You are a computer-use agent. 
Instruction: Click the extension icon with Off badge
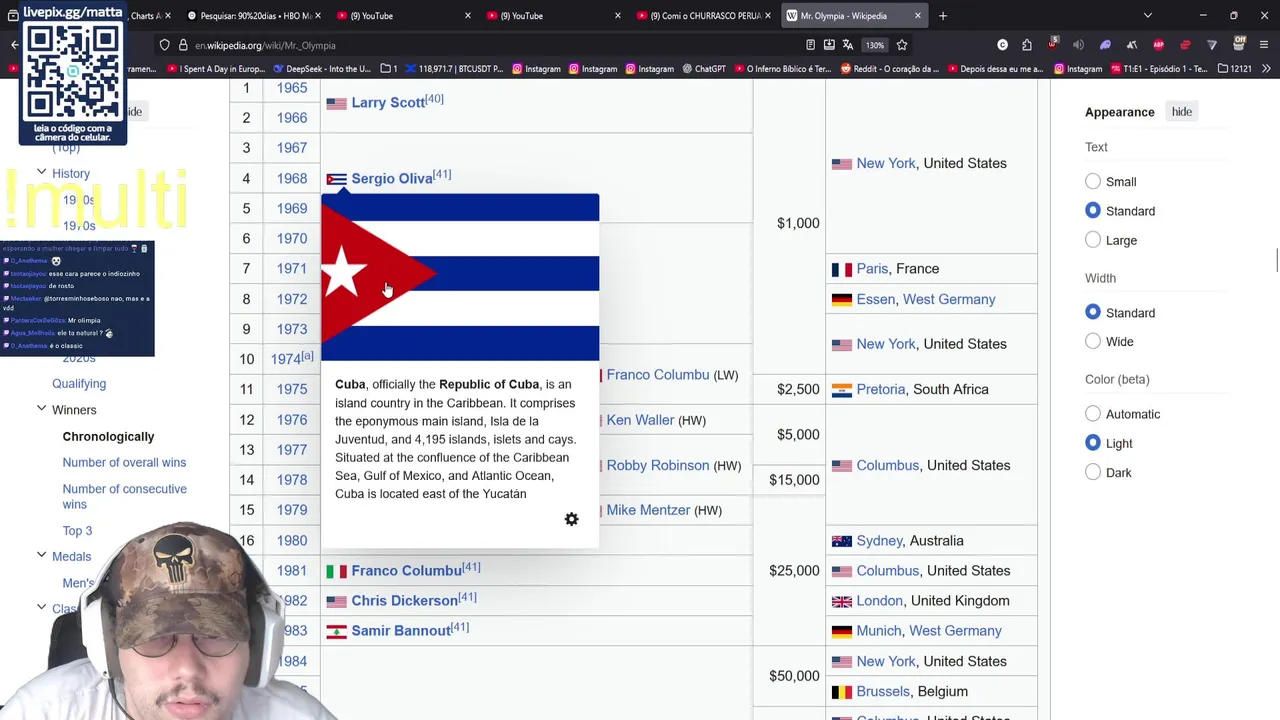(x=1239, y=44)
